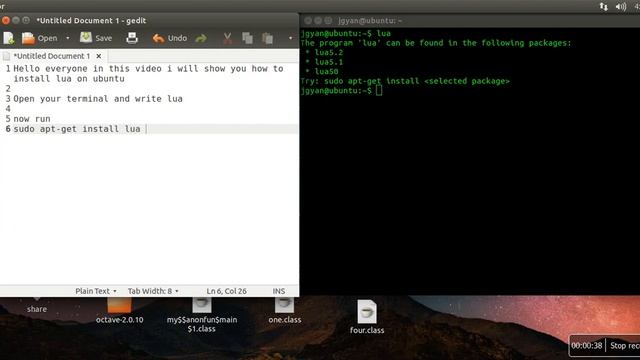Open the network indicator in the top panel
Screen dimensions: 640x360
(x=603, y=6)
